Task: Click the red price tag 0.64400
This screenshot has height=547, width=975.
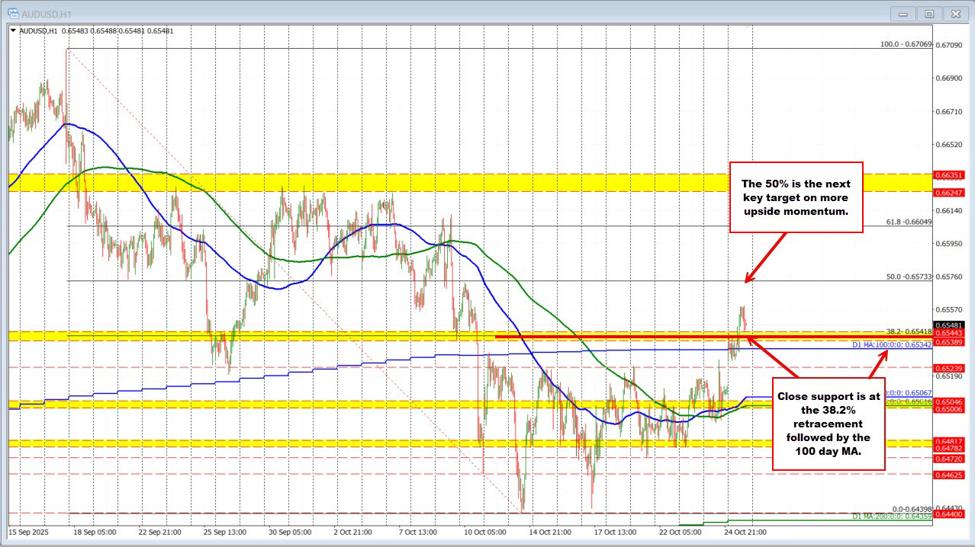Action: pos(950,514)
